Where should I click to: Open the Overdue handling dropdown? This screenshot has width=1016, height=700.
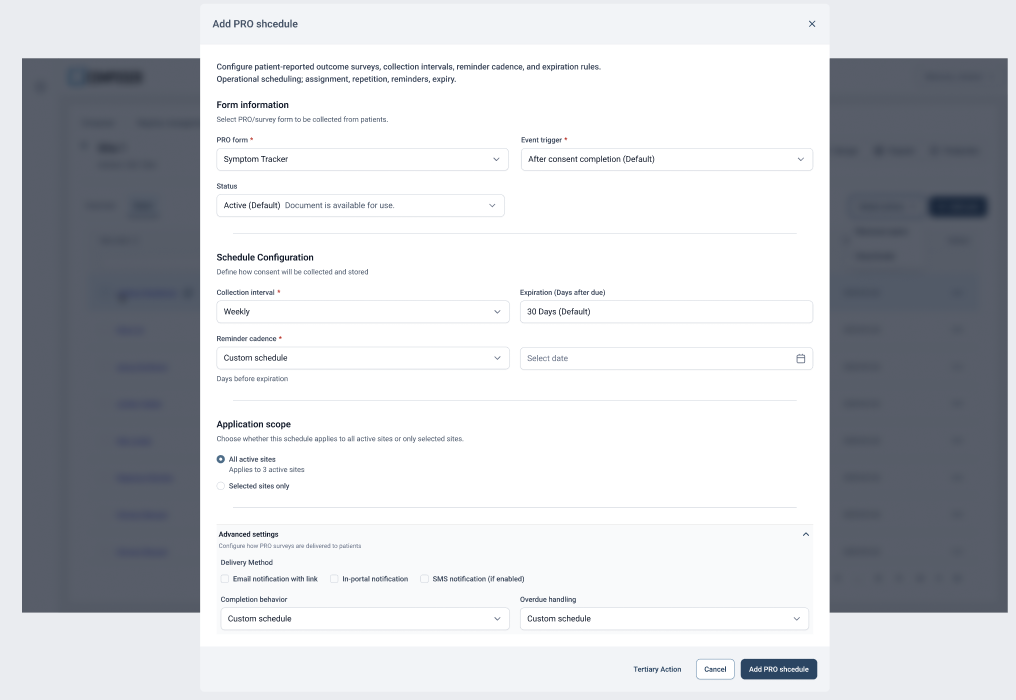coord(664,619)
